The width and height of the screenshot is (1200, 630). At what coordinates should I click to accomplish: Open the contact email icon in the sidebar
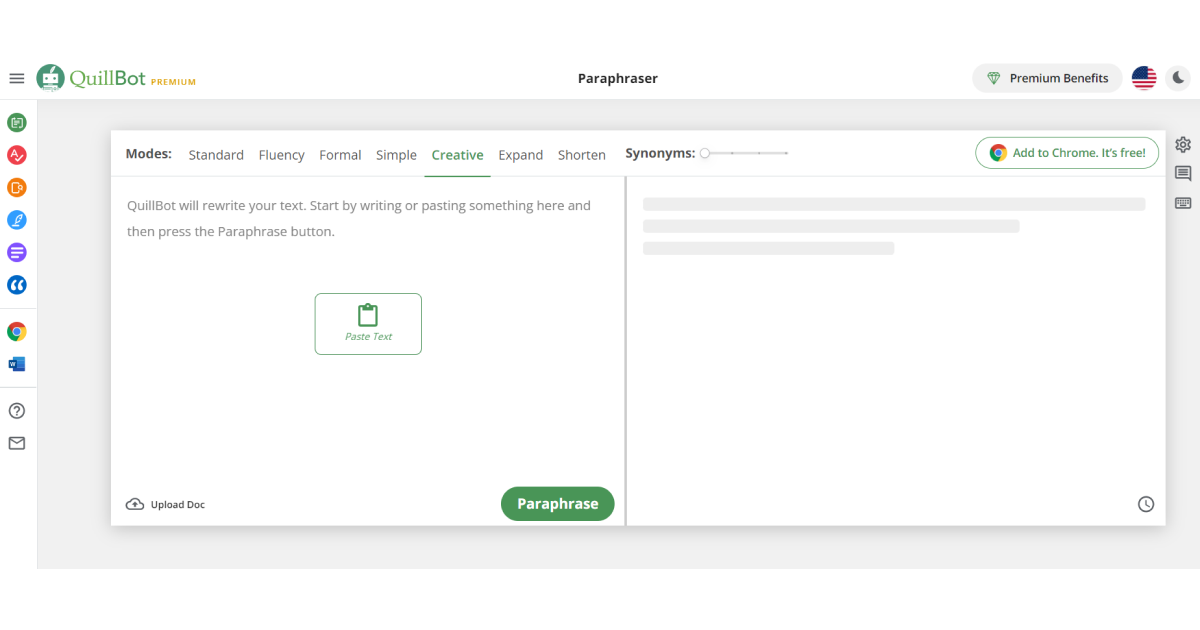coord(16,443)
